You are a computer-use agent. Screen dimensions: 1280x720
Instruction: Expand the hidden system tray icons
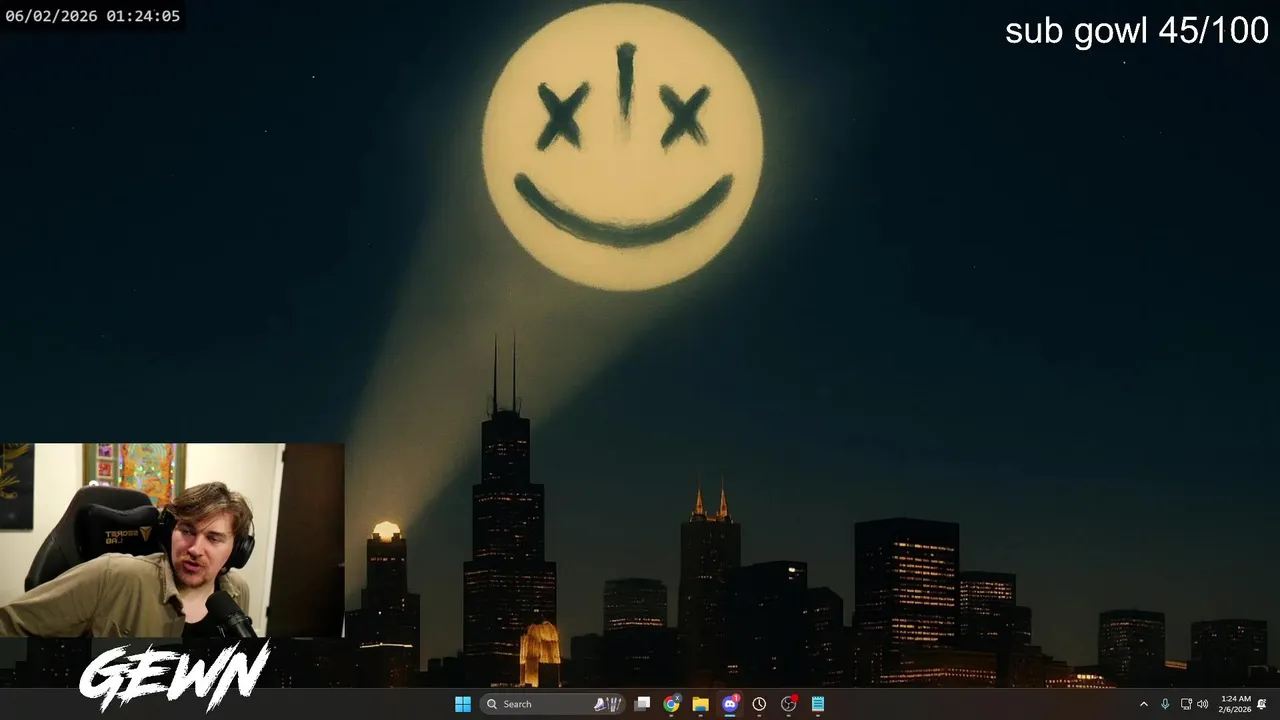click(1144, 704)
